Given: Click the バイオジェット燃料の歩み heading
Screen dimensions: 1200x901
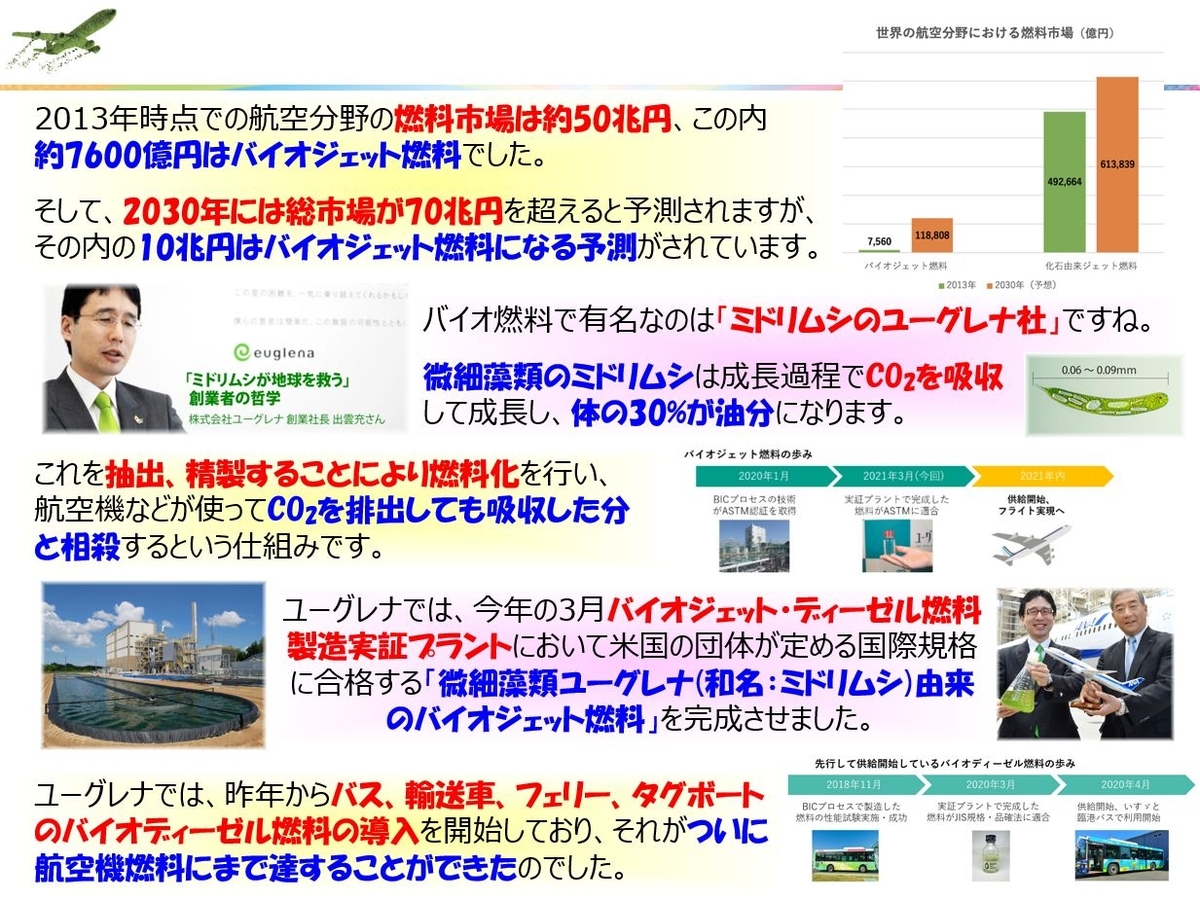Looking at the screenshot, I should coord(750,453).
